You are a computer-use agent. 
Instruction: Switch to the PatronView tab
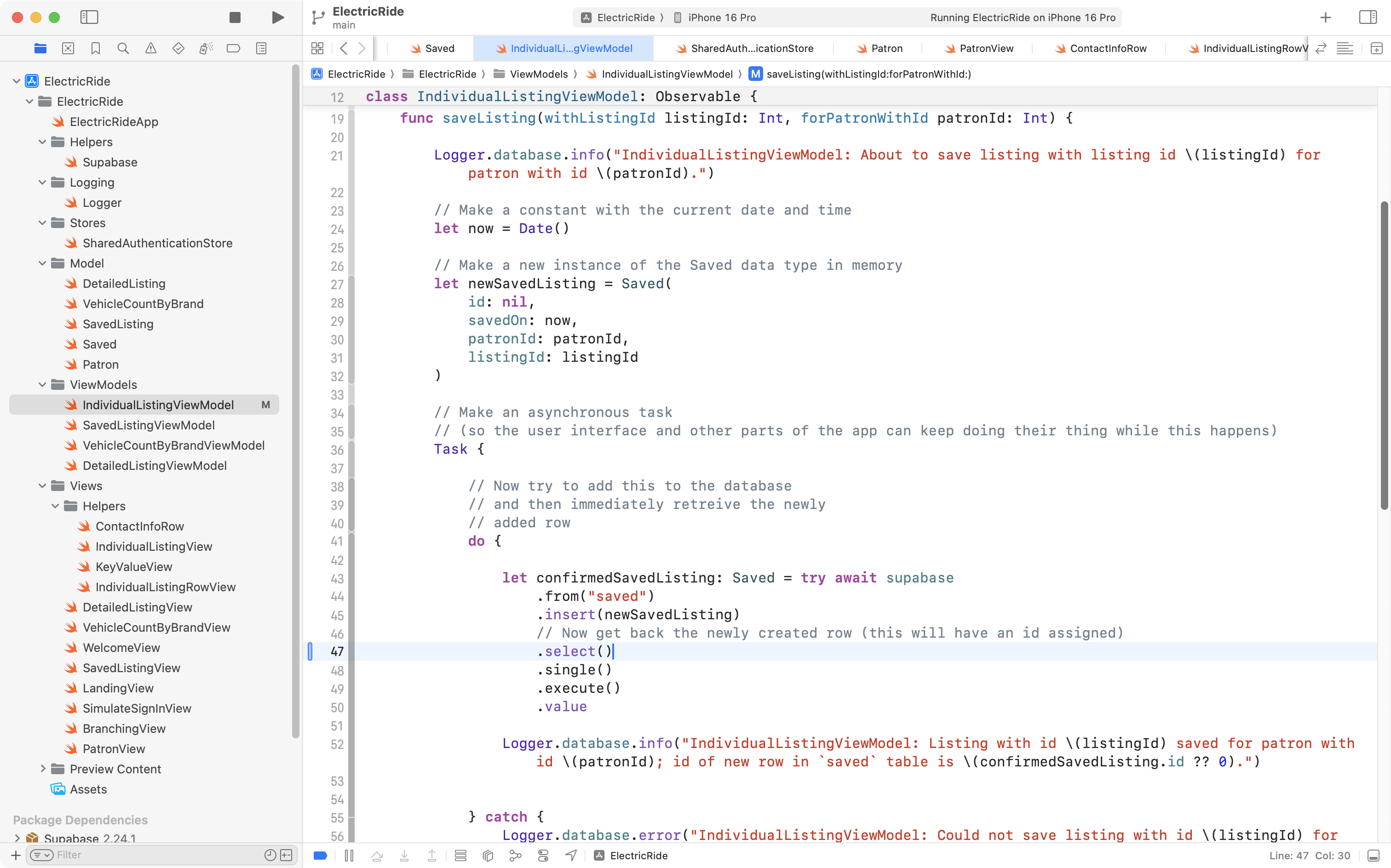coord(986,48)
